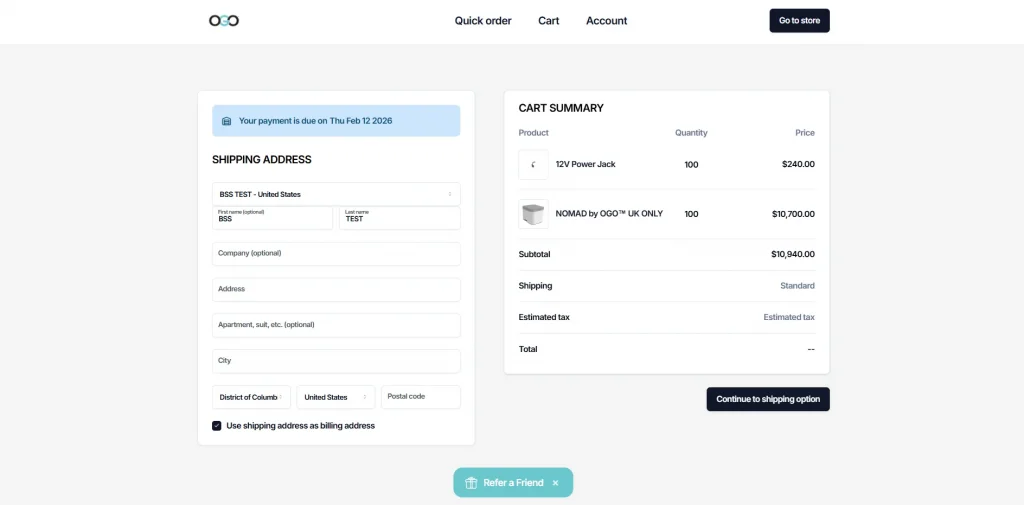Open the Quick order menu item

483,21
